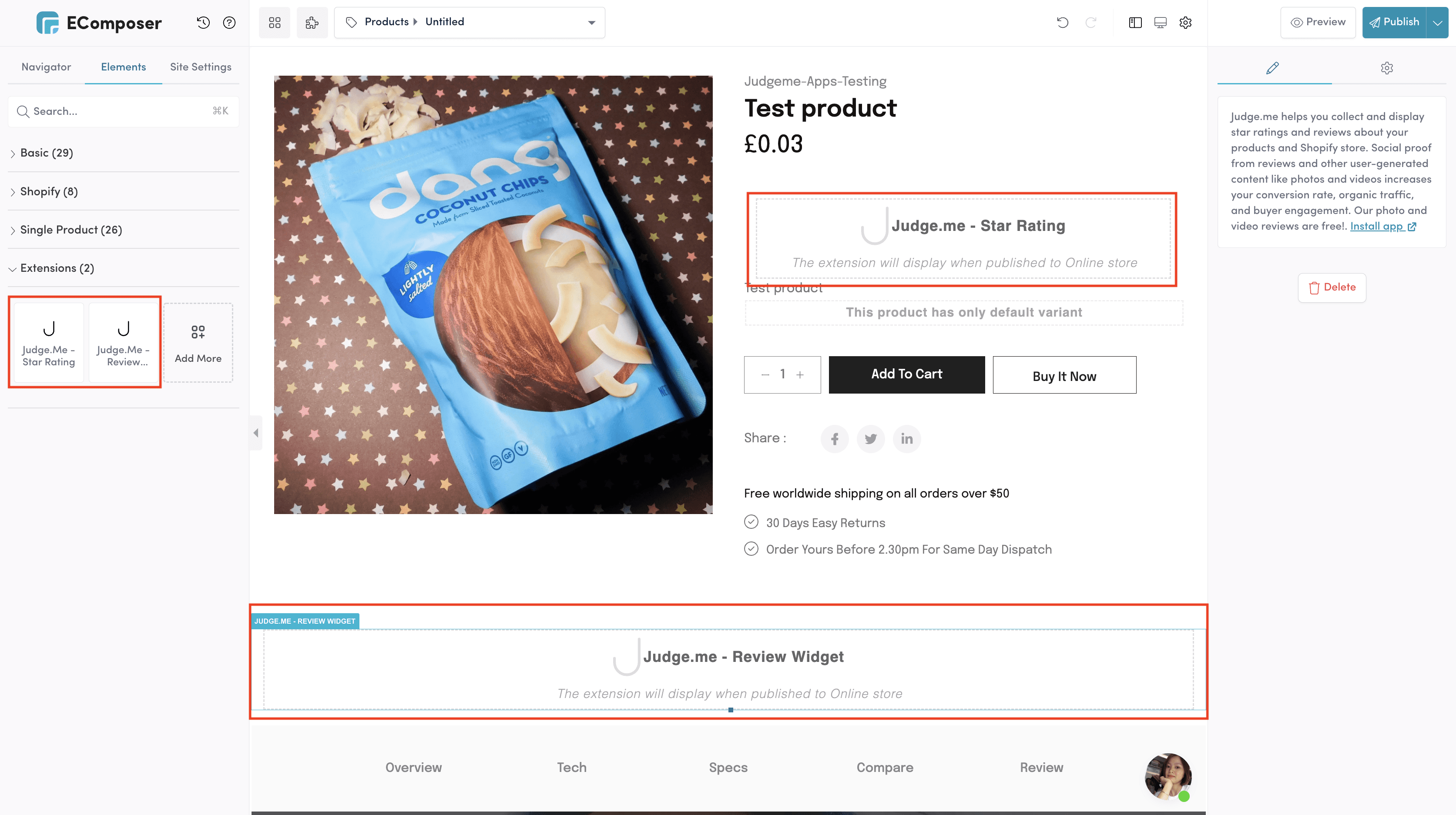Open the templates grid icon

pyautogui.click(x=275, y=23)
